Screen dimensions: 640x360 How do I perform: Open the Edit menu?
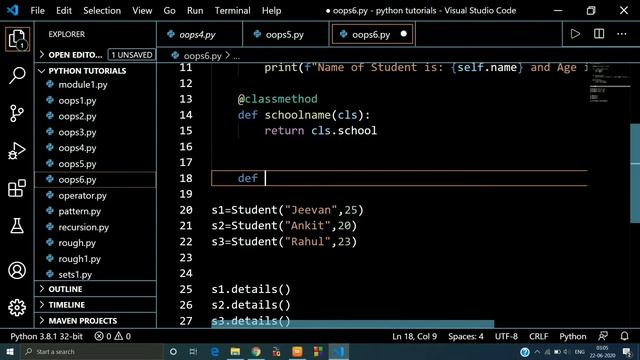(64, 11)
